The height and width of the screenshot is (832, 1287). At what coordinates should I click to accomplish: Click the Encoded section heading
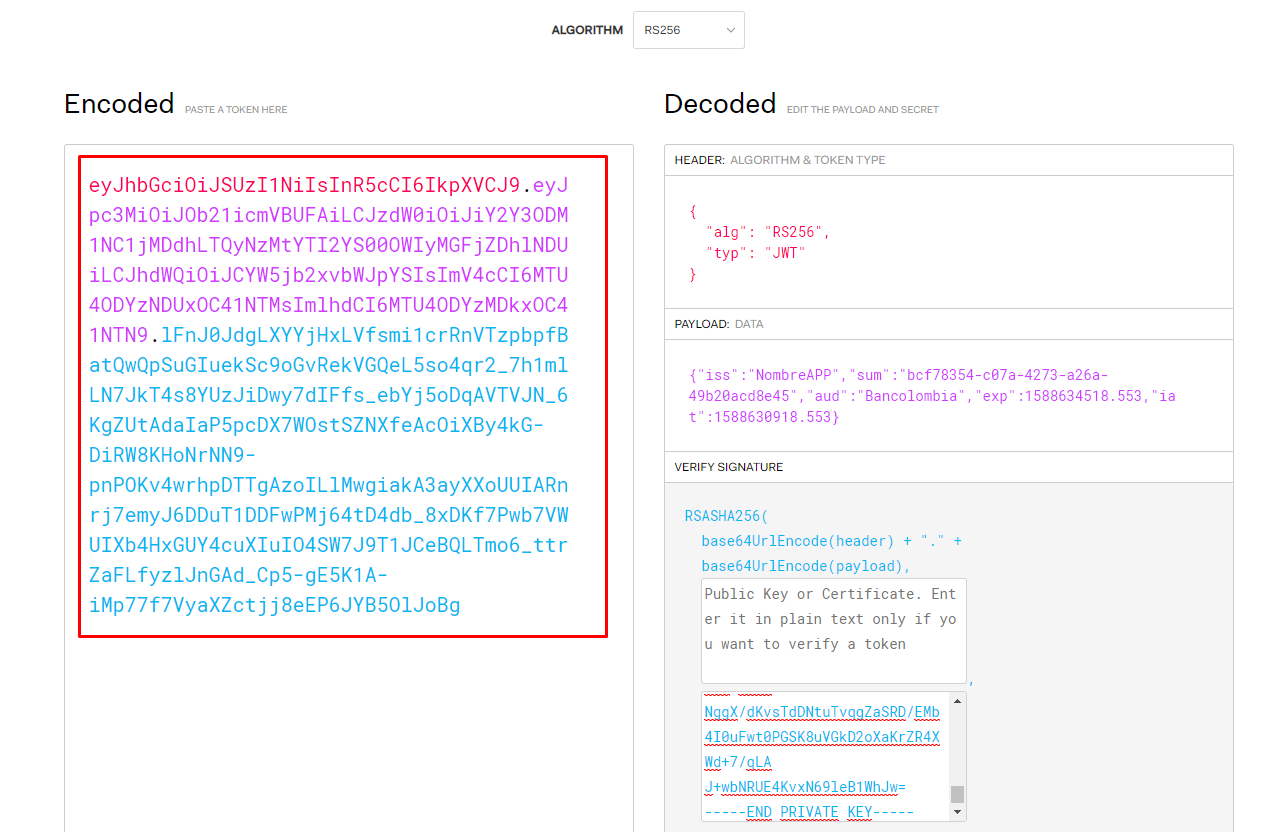tap(119, 103)
